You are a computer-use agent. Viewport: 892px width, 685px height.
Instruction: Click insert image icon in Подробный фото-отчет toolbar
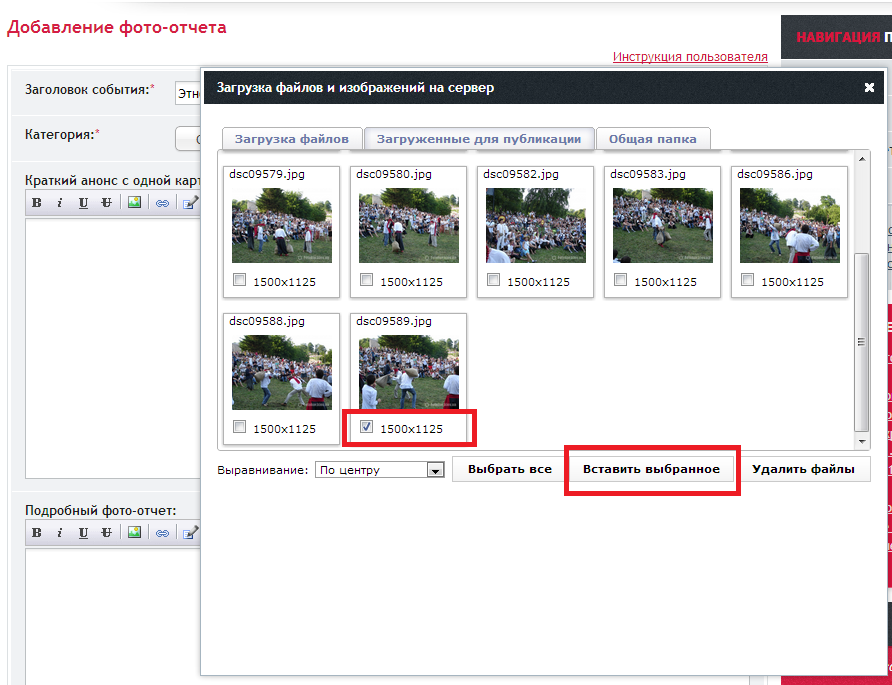click(x=134, y=532)
